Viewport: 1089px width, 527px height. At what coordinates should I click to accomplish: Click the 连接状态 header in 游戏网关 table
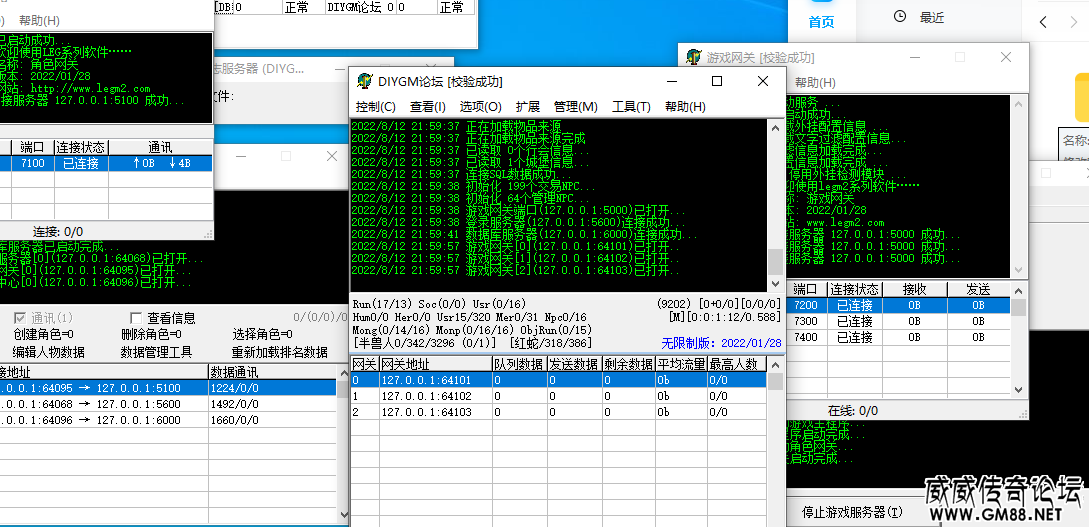point(854,290)
